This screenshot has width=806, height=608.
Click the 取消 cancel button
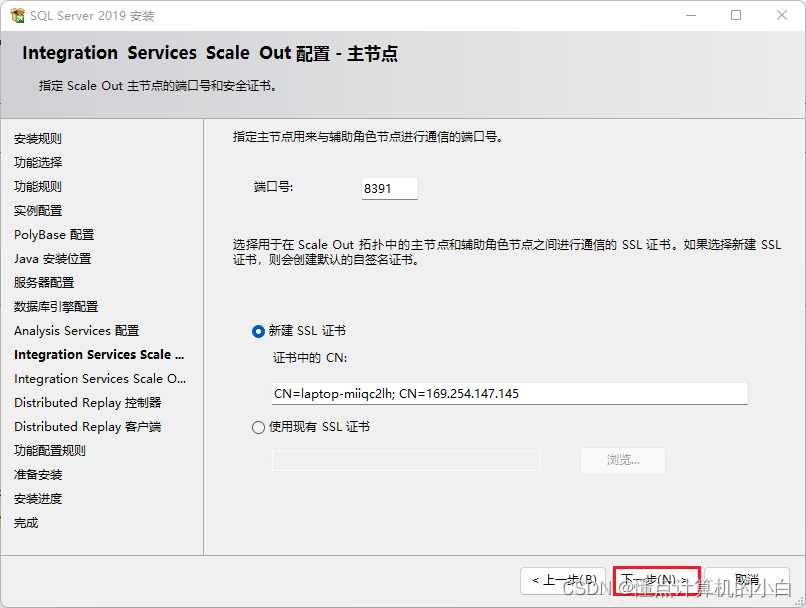(747, 581)
